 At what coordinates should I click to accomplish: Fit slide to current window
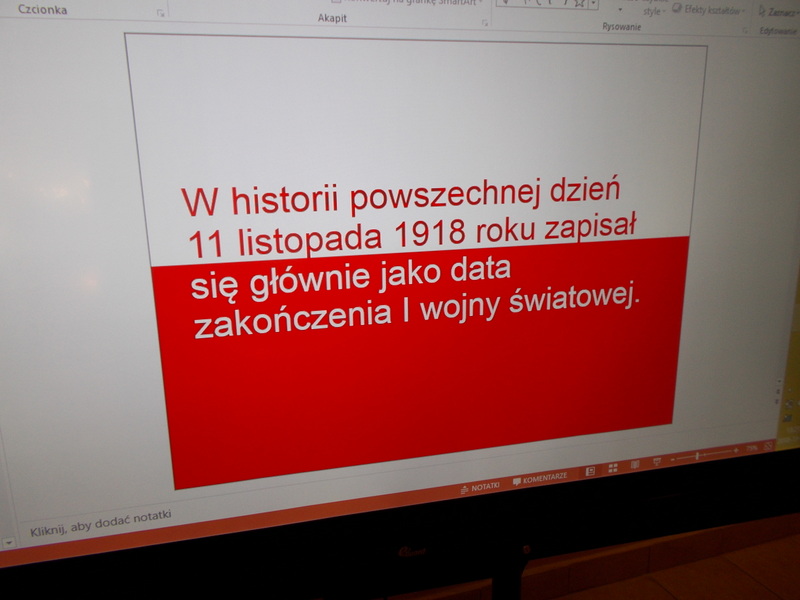click(770, 445)
